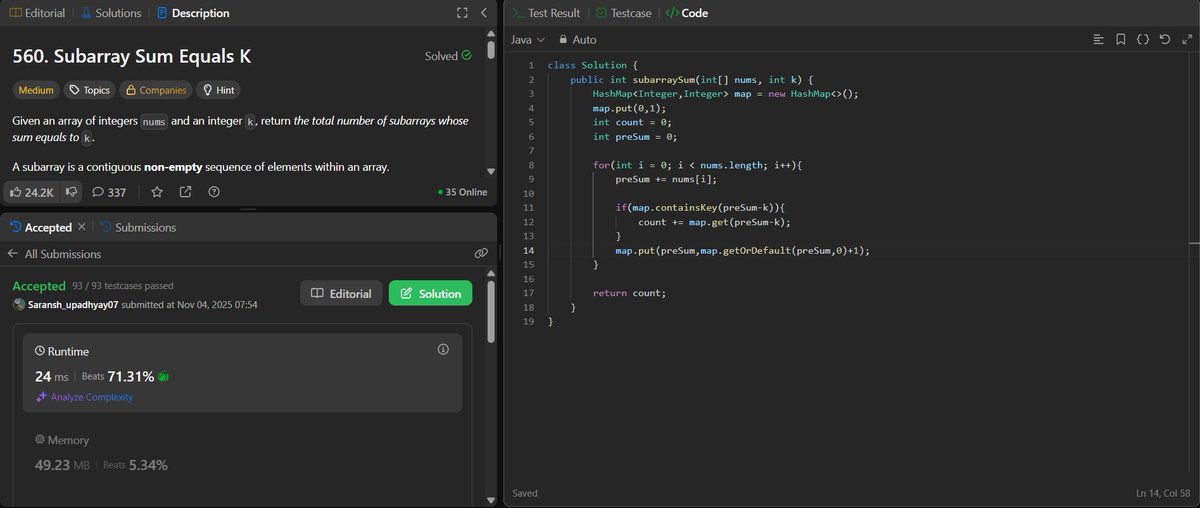Click the 'Ln 14, Col 58' status
Screen dimensions: 1200x508
tap(1164, 493)
